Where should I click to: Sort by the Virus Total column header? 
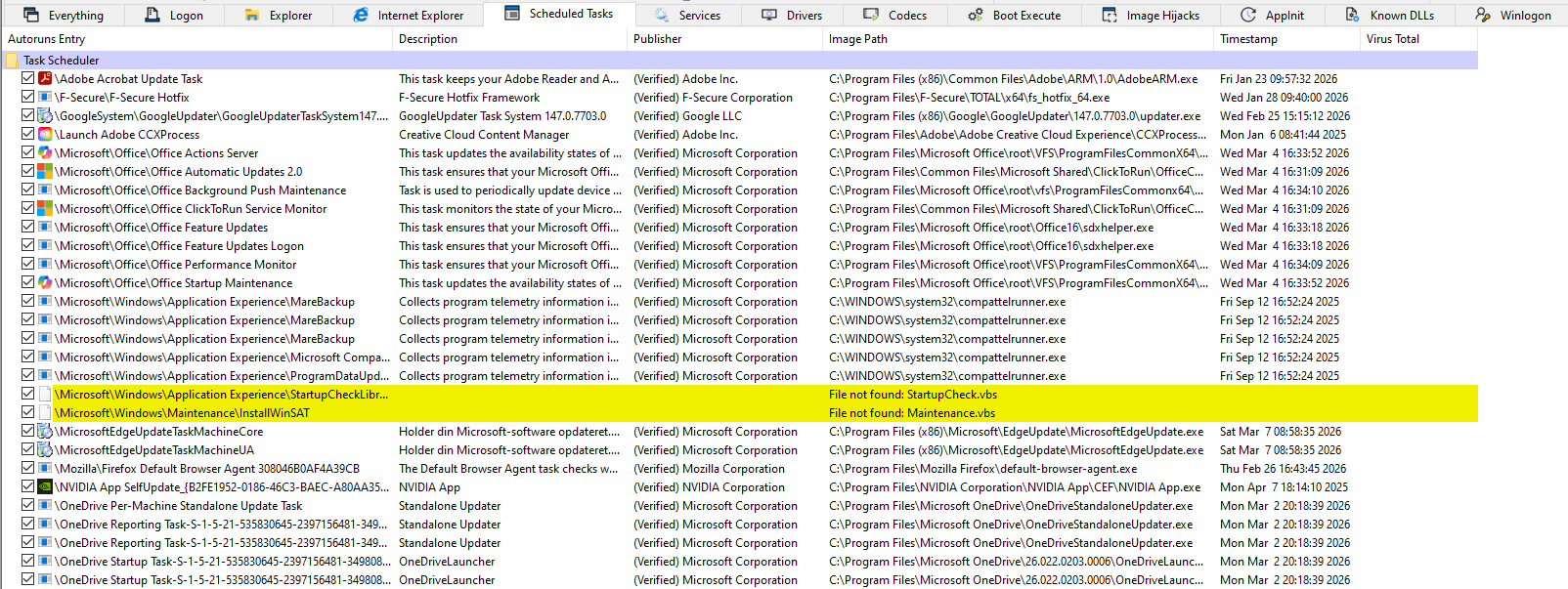tap(1418, 39)
